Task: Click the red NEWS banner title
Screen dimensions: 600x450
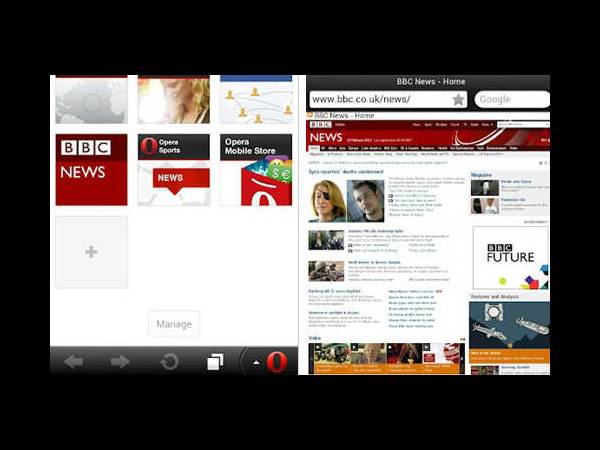Action: tap(327, 137)
